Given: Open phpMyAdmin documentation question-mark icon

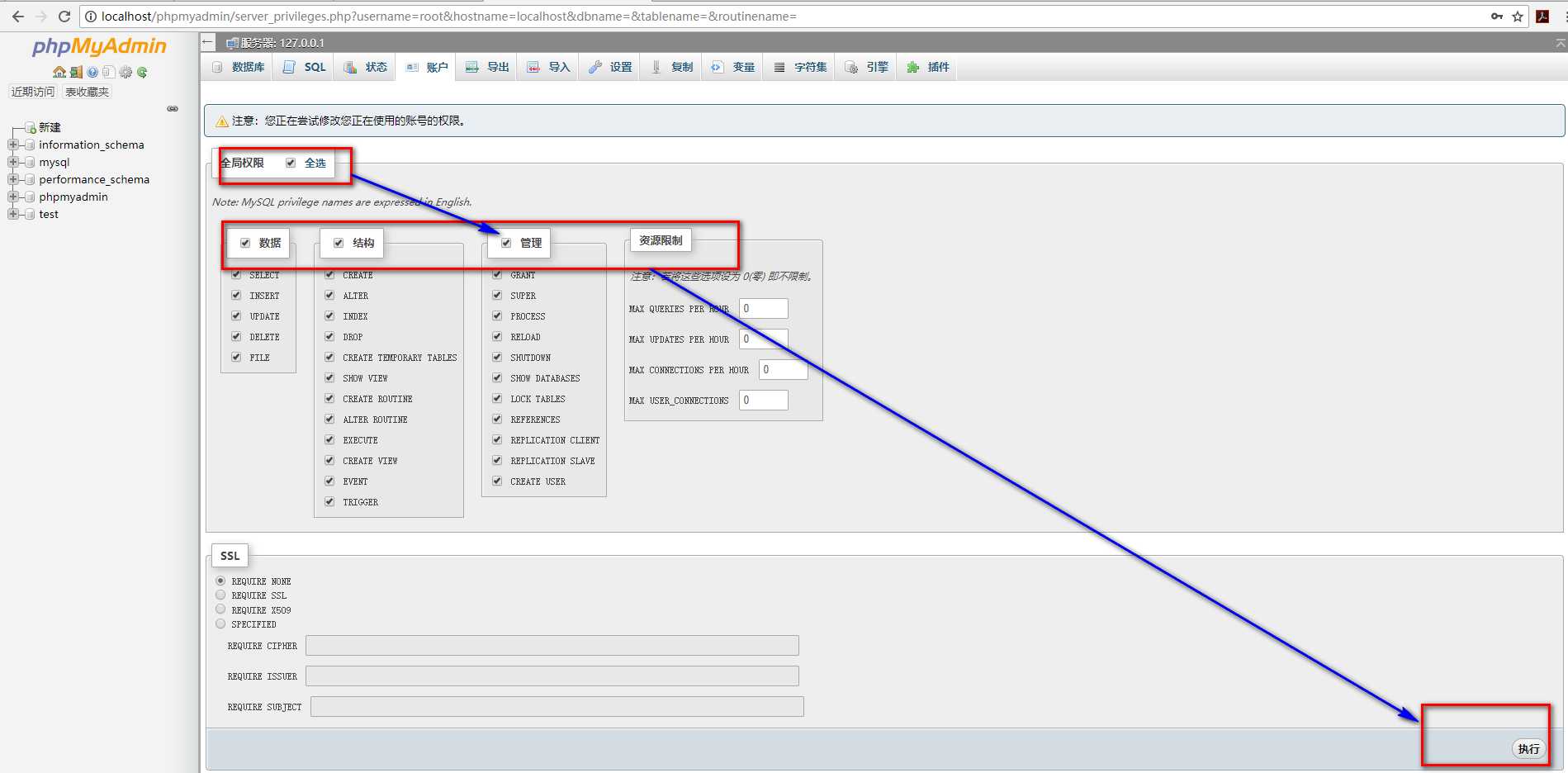Looking at the screenshot, I should tap(92, 73).
